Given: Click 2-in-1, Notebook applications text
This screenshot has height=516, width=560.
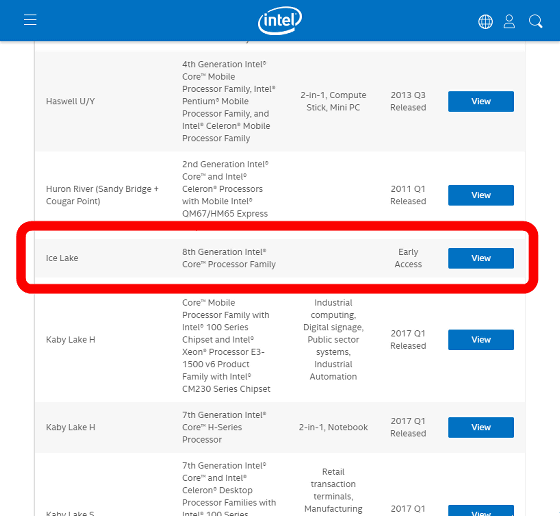Looking at the screenshot, I should (333, 427).
